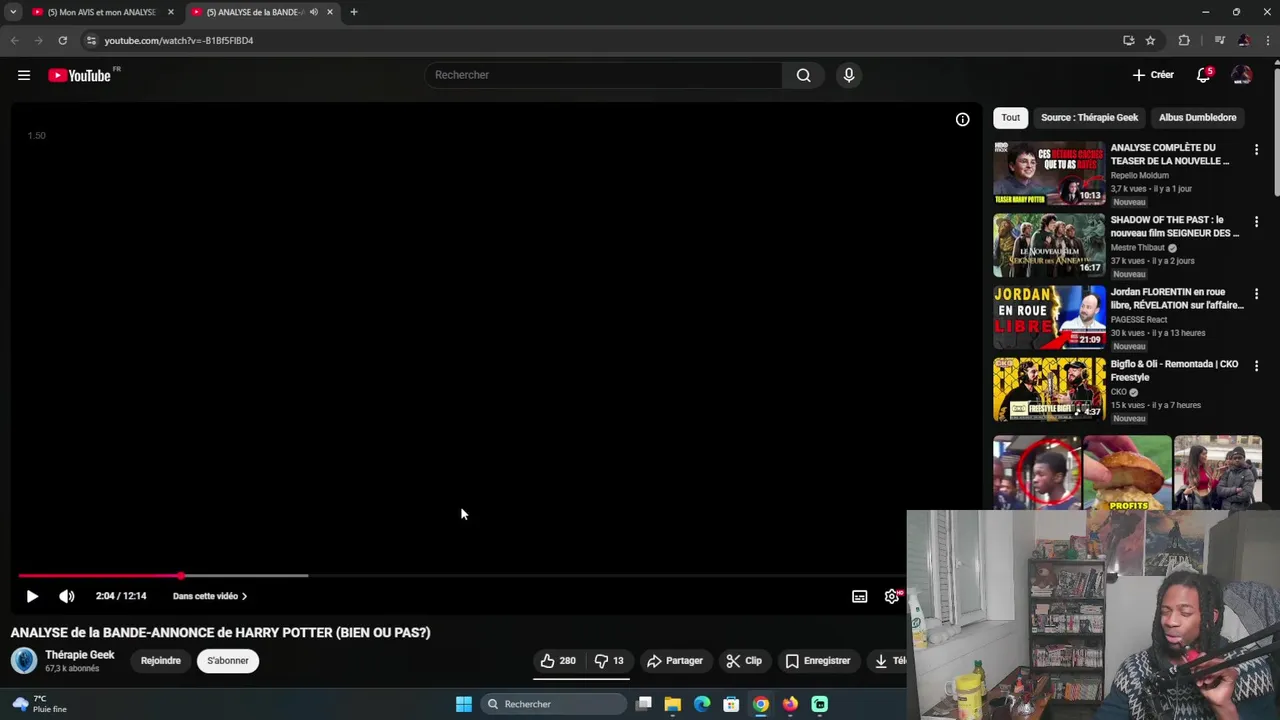1280x720 pixels.
Task: Open a new browser tab
Action: 353,12
